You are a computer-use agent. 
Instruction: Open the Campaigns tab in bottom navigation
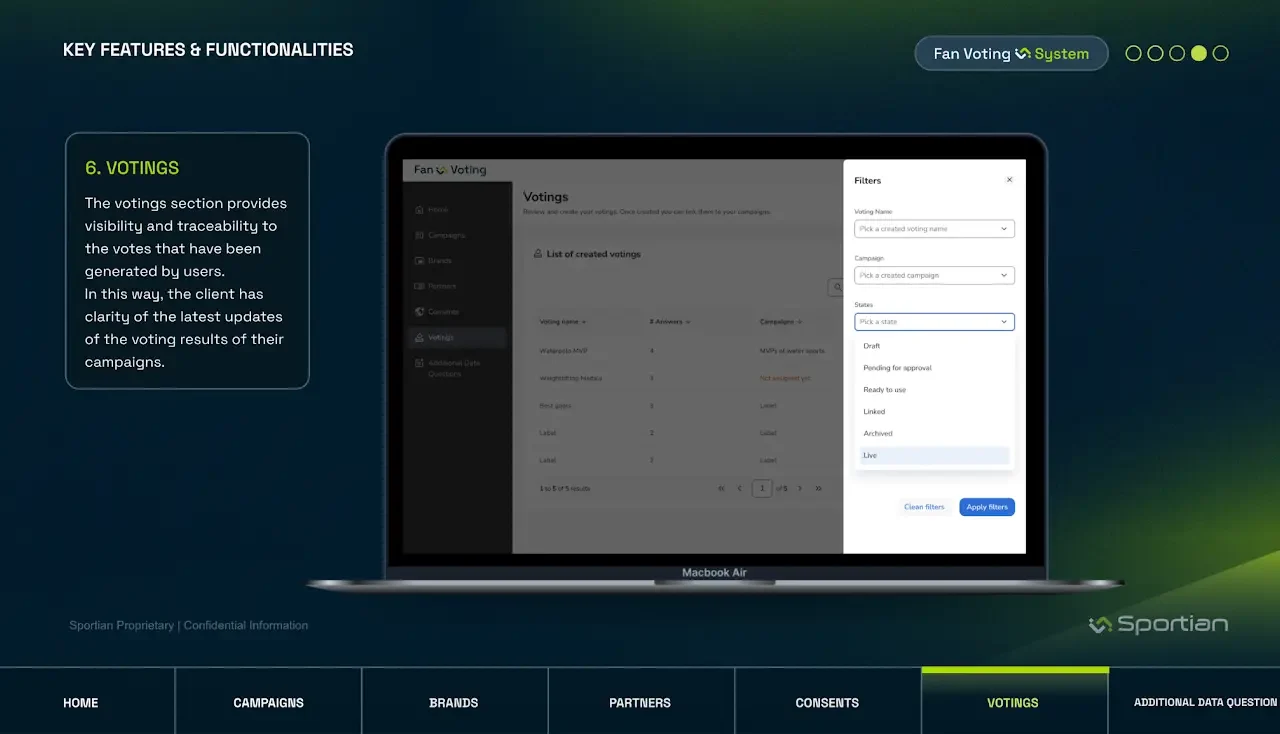click(268, 703)
